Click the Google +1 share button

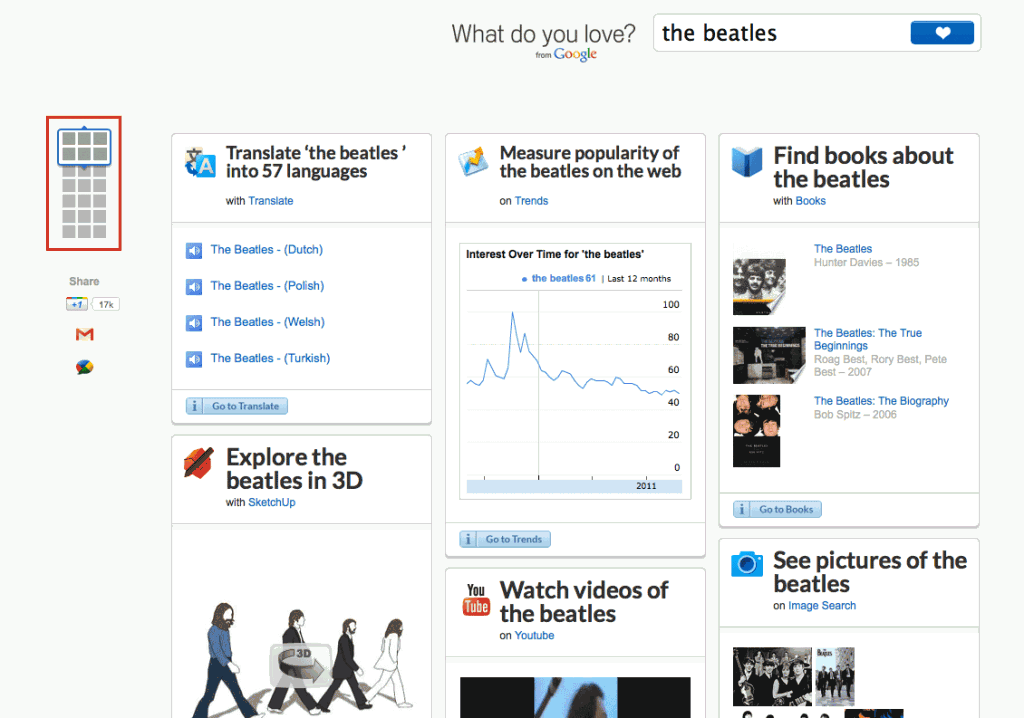click(76, 304)
